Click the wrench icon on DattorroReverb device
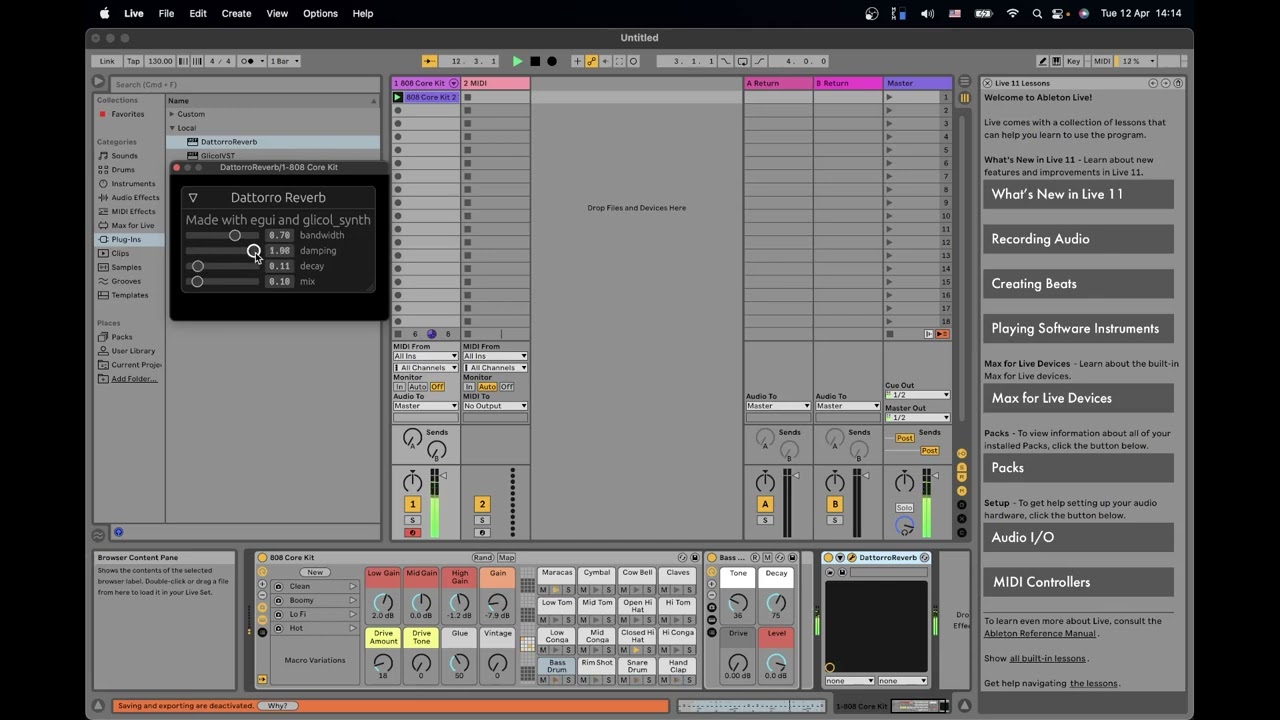The height and width of the screenshot is (720, 1280). coord(852,557)
